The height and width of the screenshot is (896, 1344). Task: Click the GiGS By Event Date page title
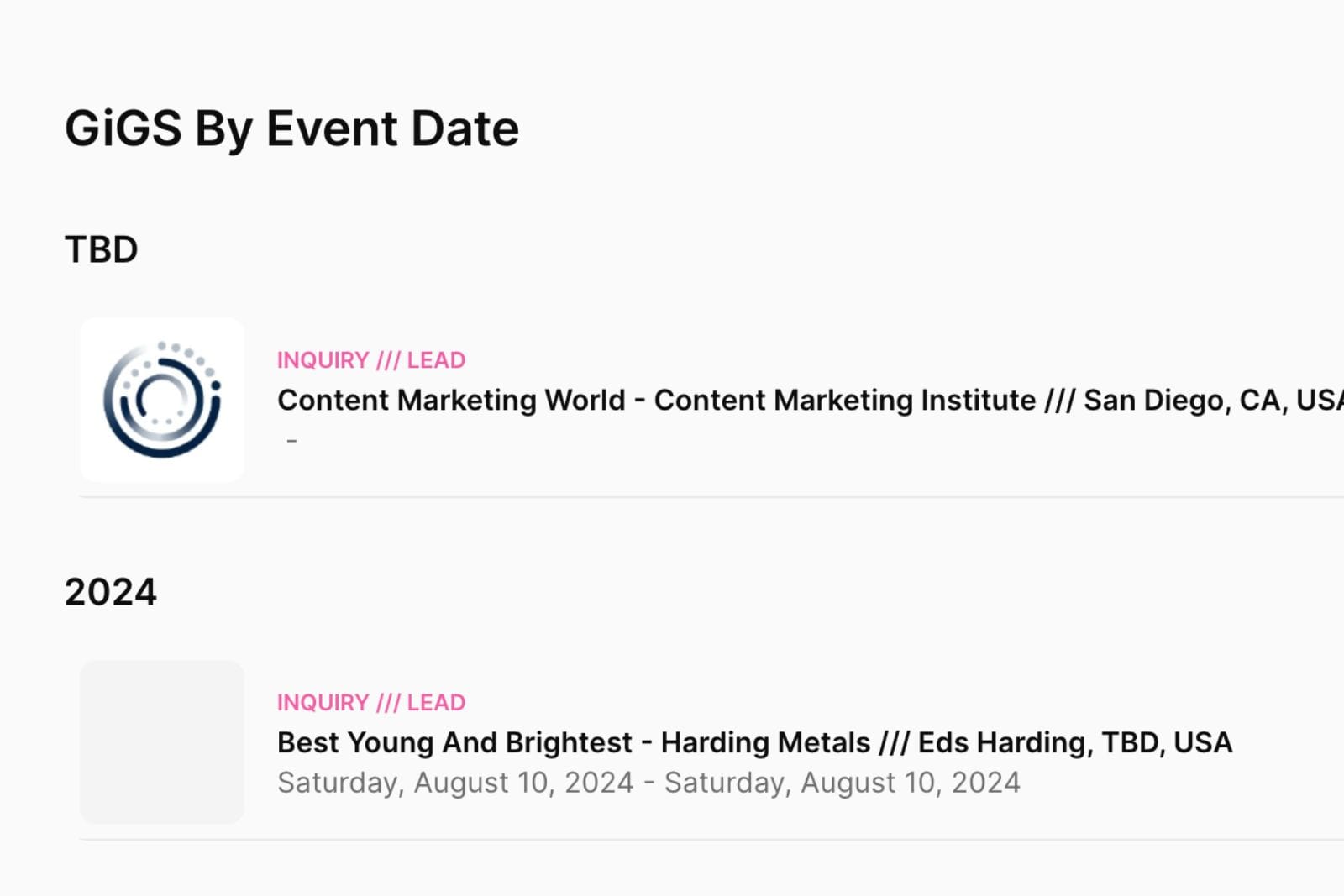[292, 128]
